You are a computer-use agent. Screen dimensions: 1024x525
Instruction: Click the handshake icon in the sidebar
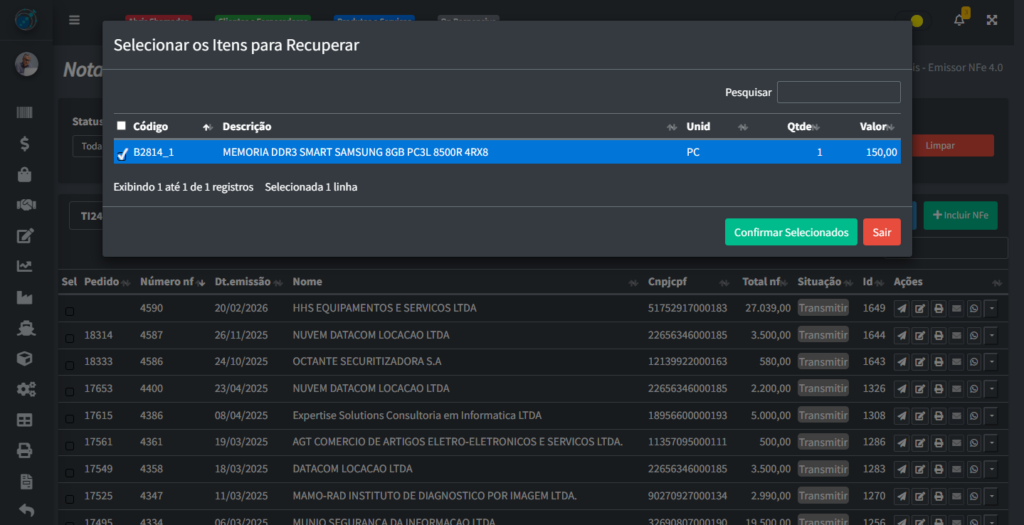(25, 205)
